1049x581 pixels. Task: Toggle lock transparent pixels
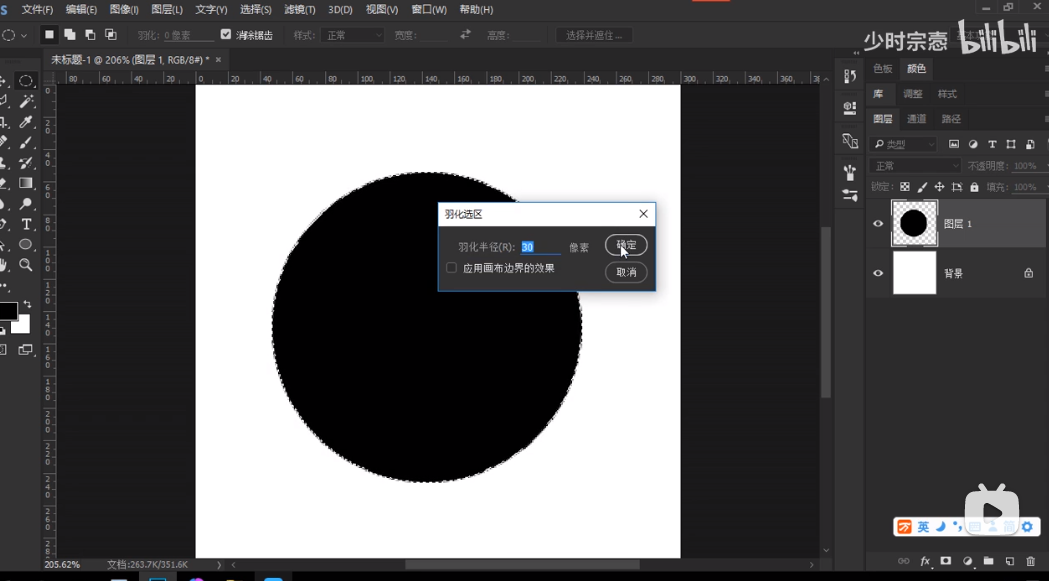point(904,187)
